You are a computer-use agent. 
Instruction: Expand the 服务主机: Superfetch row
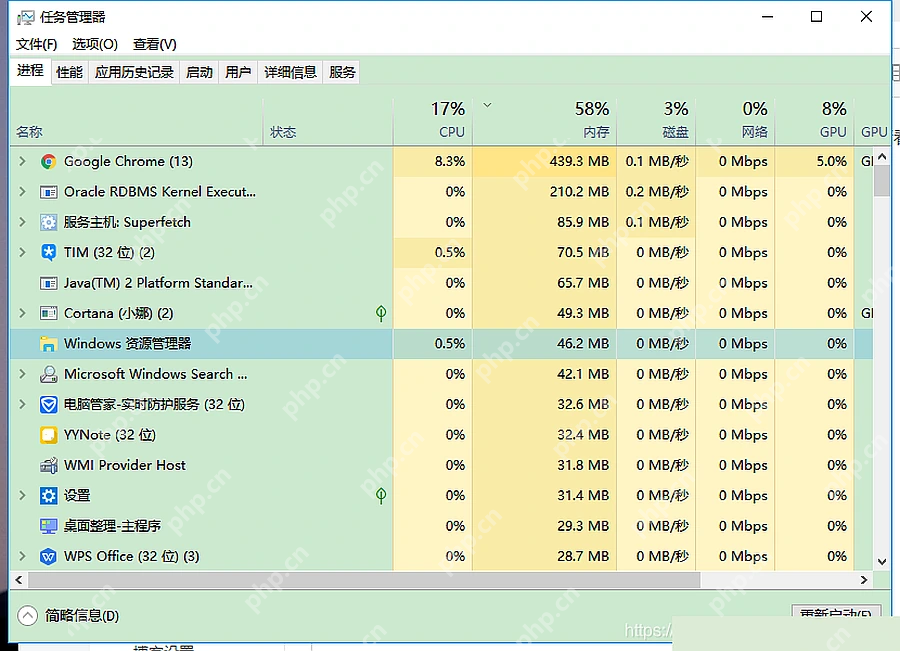[22, 222]
